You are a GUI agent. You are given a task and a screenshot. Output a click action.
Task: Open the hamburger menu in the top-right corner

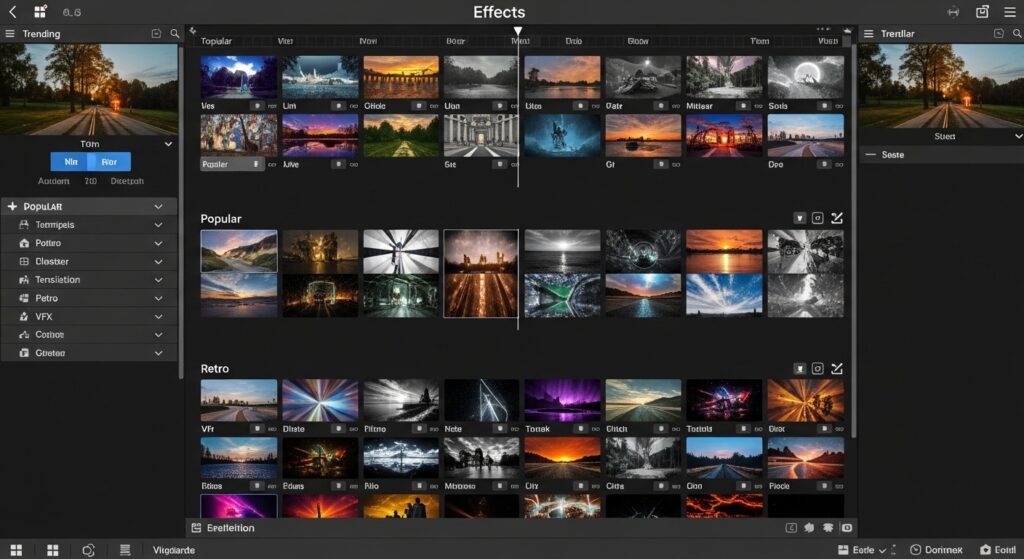click(x=1011, y=12)
